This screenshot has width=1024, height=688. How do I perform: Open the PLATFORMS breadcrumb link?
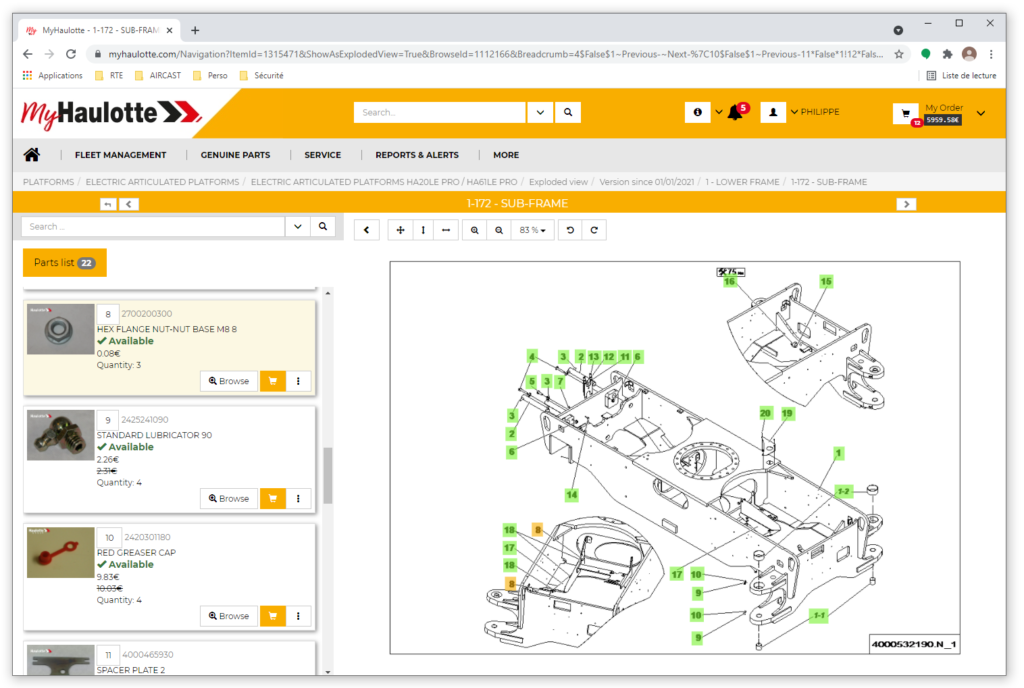tap(48, 182)
